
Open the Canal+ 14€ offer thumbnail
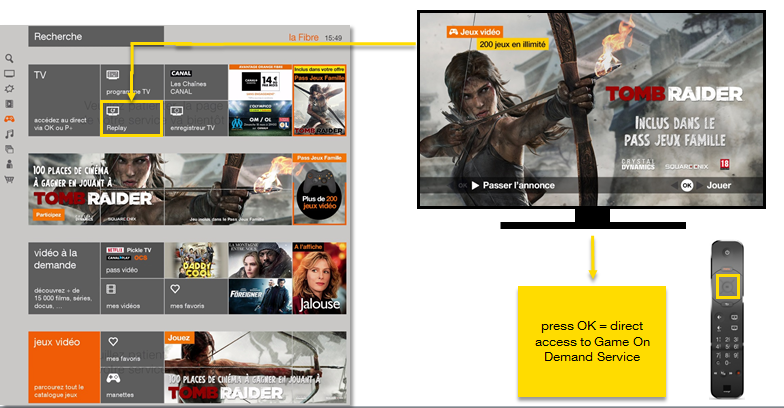(x=260, y=82)
